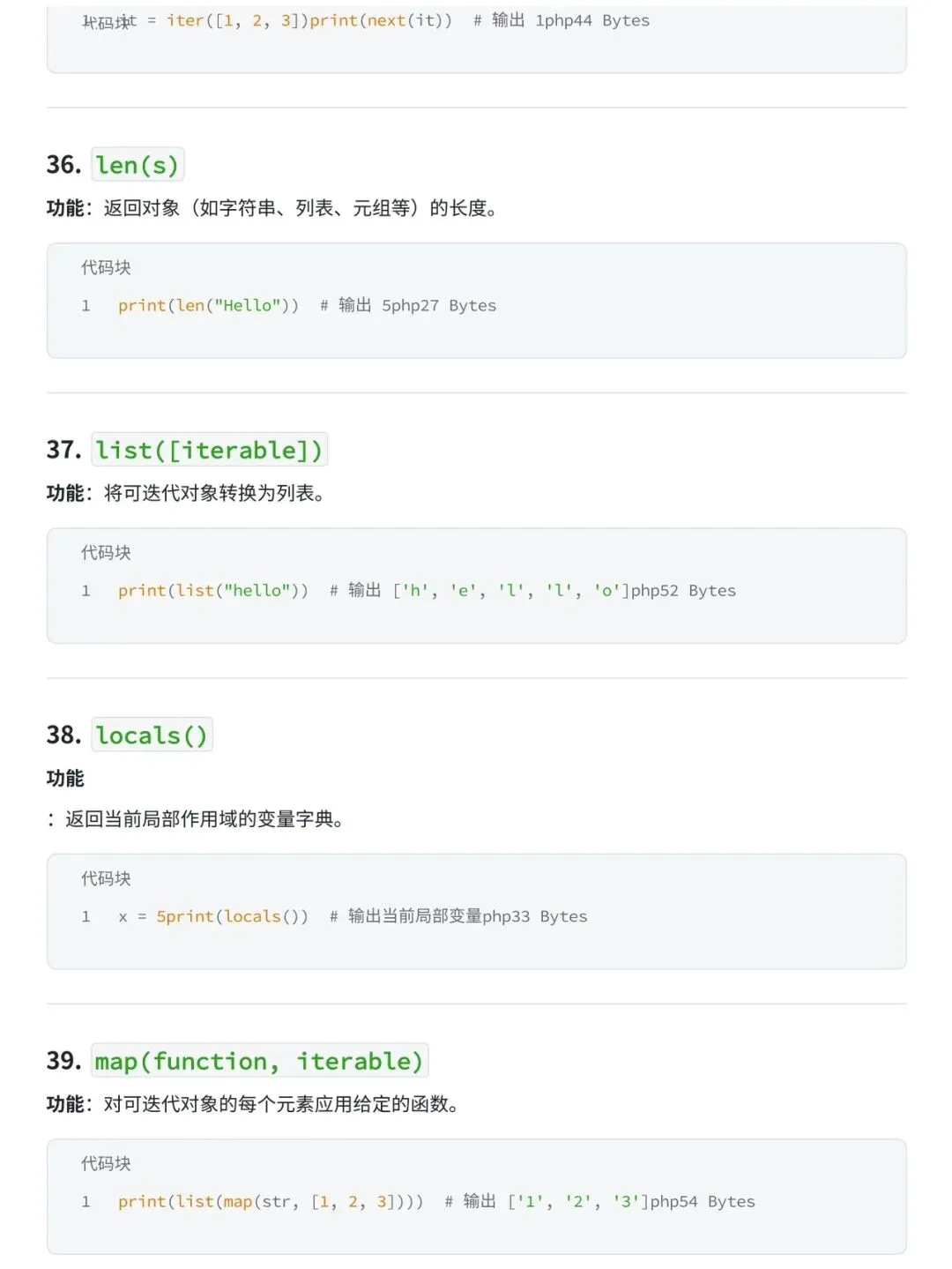Click the map(function, iterable) heading tag

[260, 1061]
